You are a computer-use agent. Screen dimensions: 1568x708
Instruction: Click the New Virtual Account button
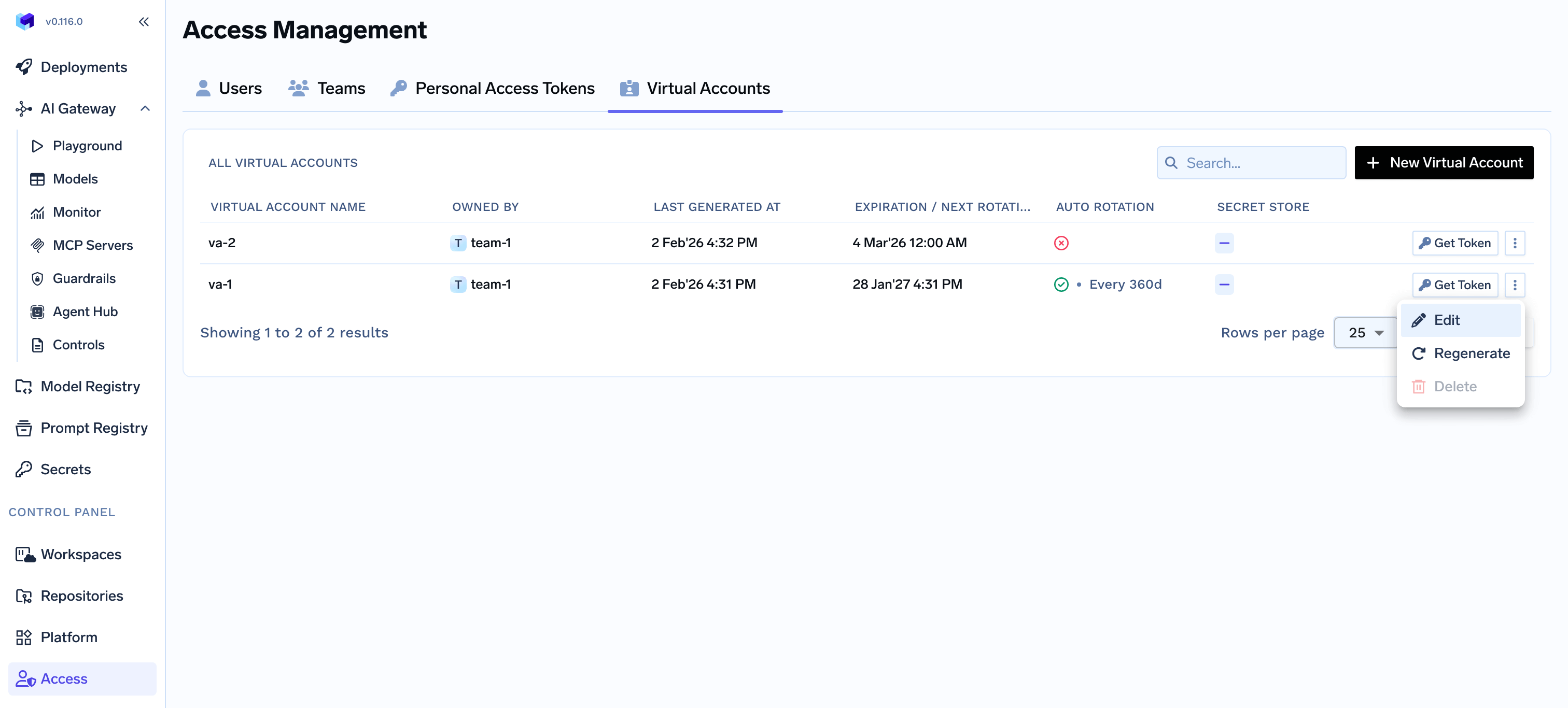[1444, 162]
